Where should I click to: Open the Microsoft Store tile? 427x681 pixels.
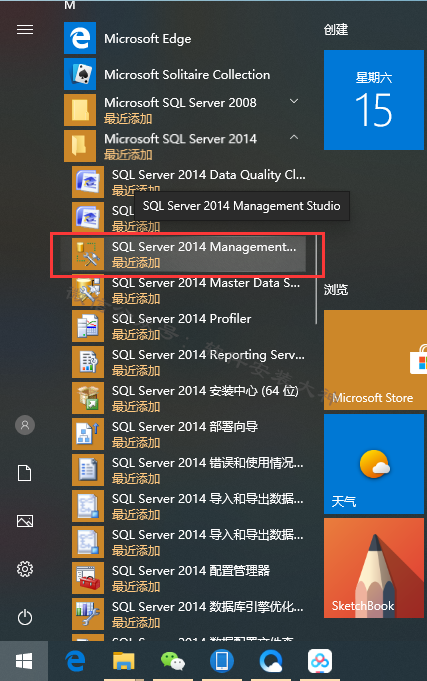[x=375, y=360]
